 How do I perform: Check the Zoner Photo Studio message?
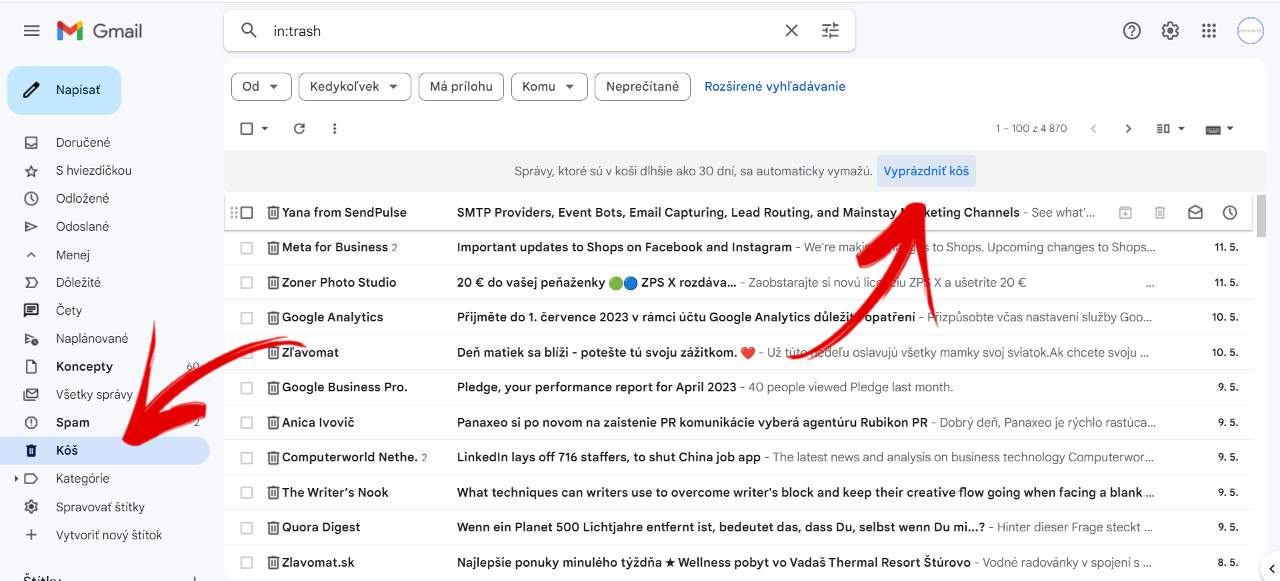pos(247,283)
